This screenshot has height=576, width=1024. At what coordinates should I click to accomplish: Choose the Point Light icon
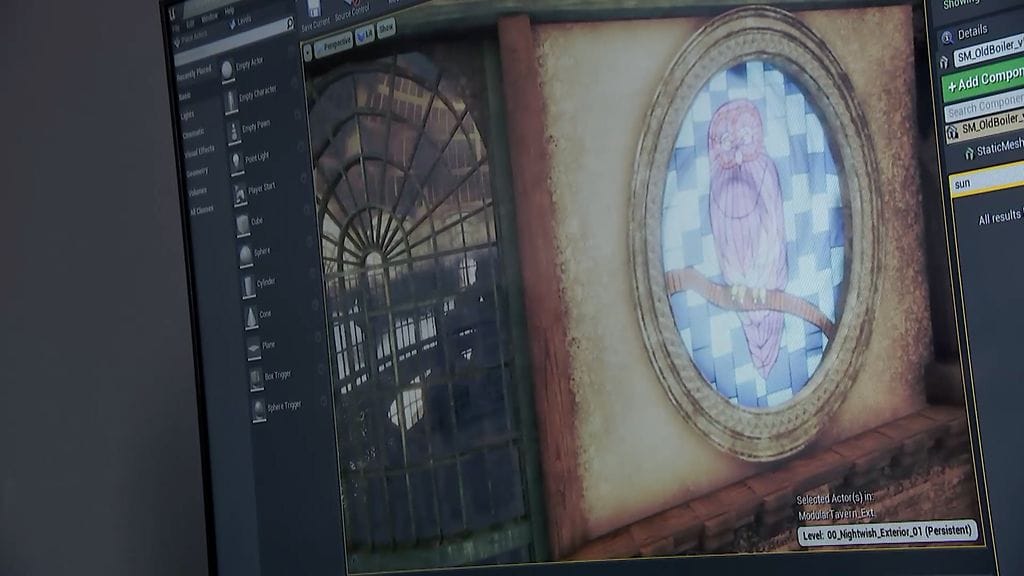point(237,162)
